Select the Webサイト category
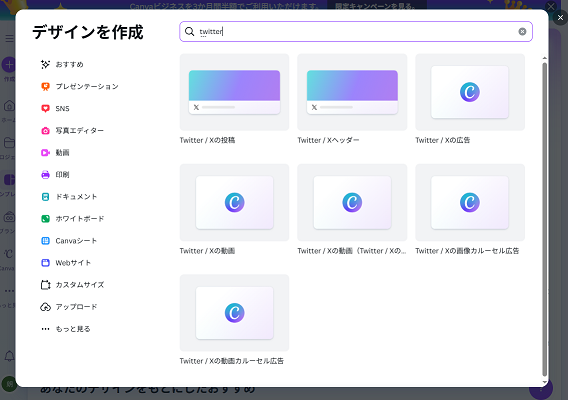This screenshot has height=400, width=568. [x=73, y=263]
